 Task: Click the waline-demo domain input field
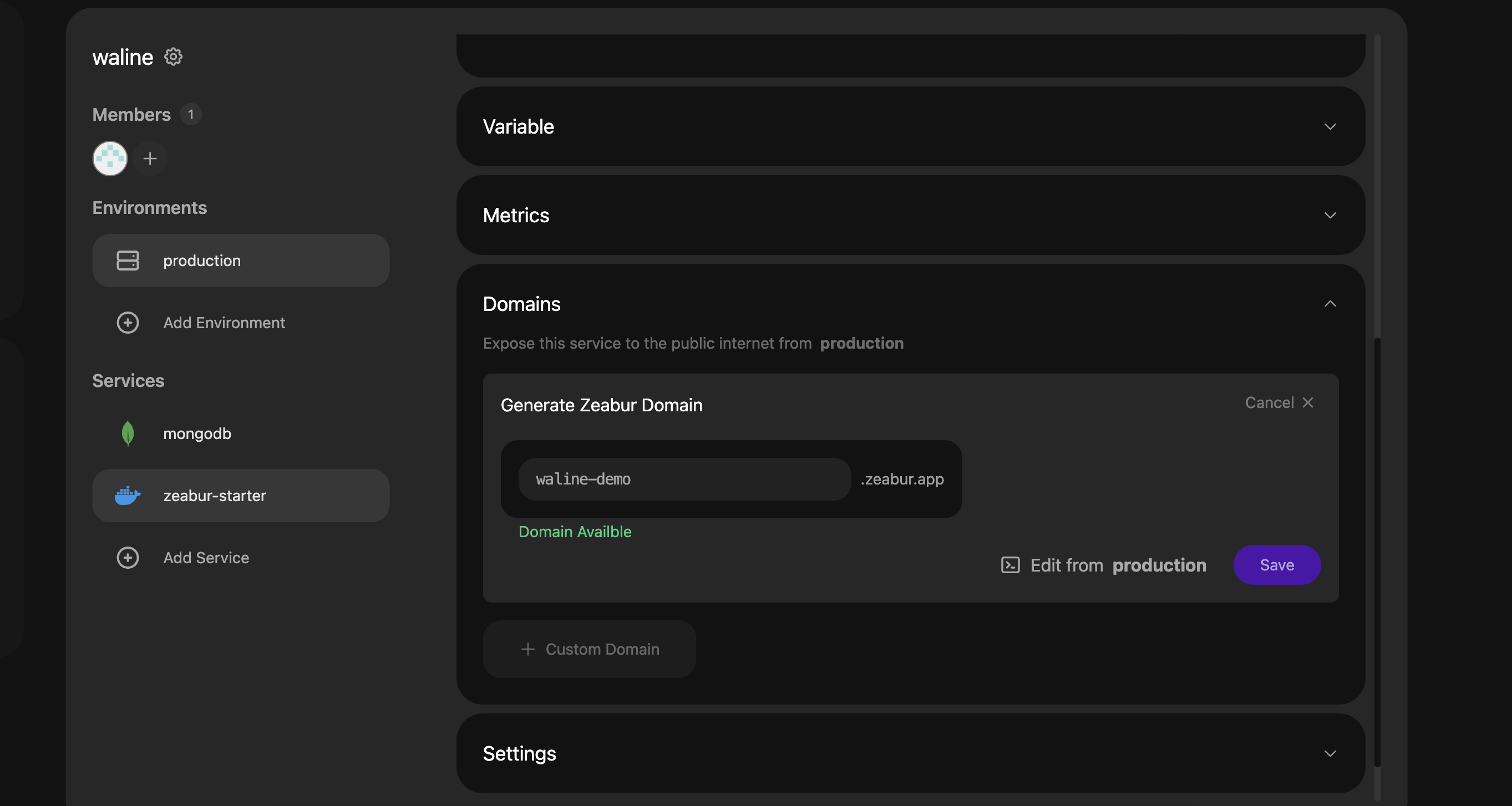(684, 479)
